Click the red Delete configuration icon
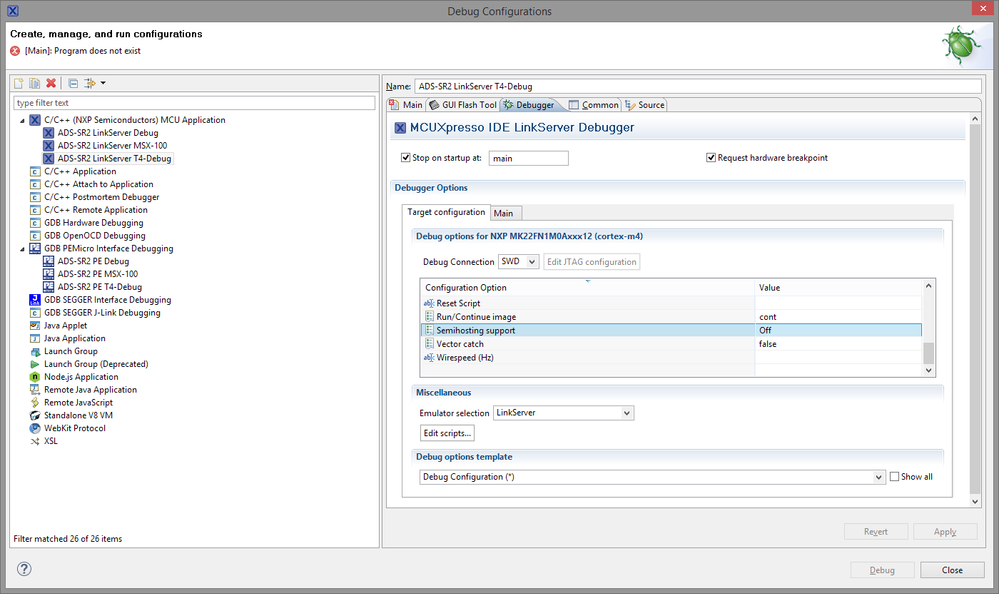Screen dimensions: 999x594 [51, 83]
